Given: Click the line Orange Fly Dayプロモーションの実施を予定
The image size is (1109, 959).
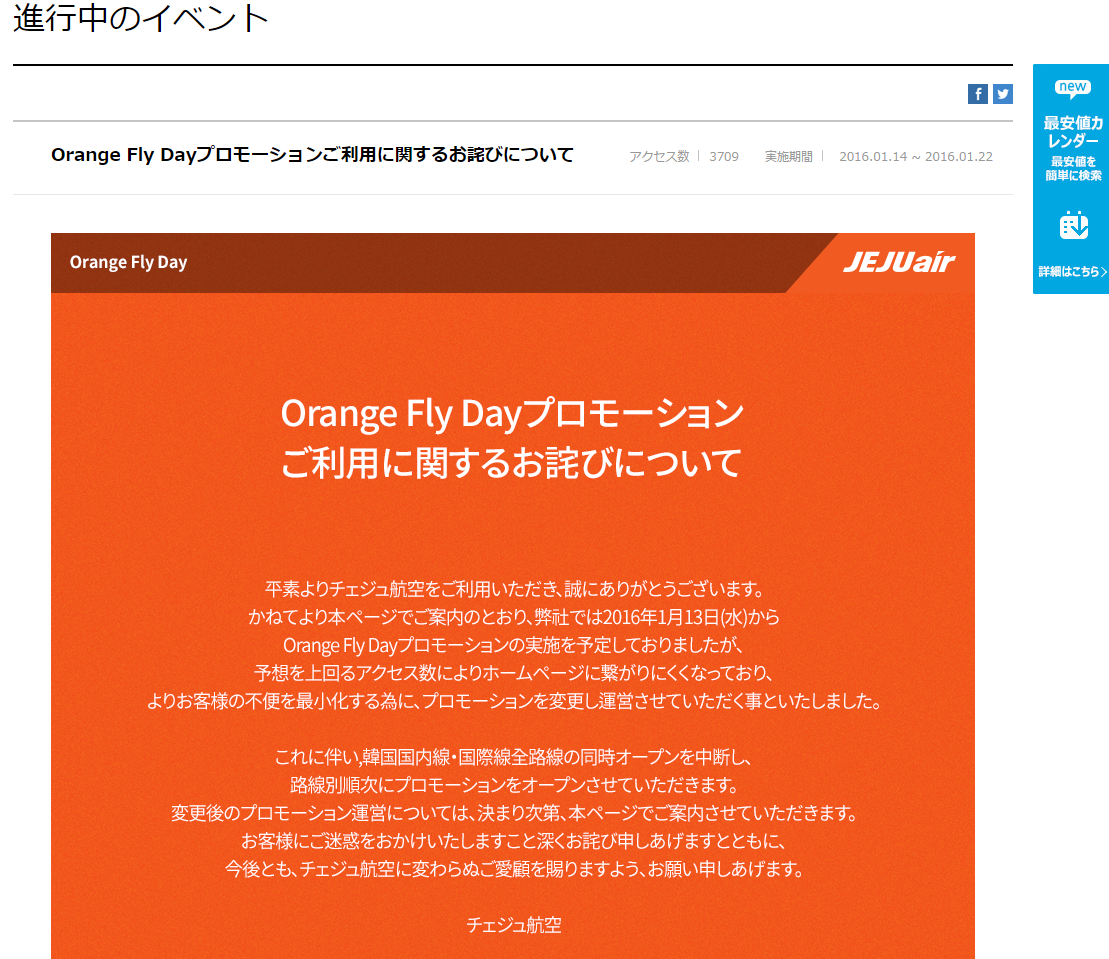Looking at the screenshot, I should click(513, 645).
